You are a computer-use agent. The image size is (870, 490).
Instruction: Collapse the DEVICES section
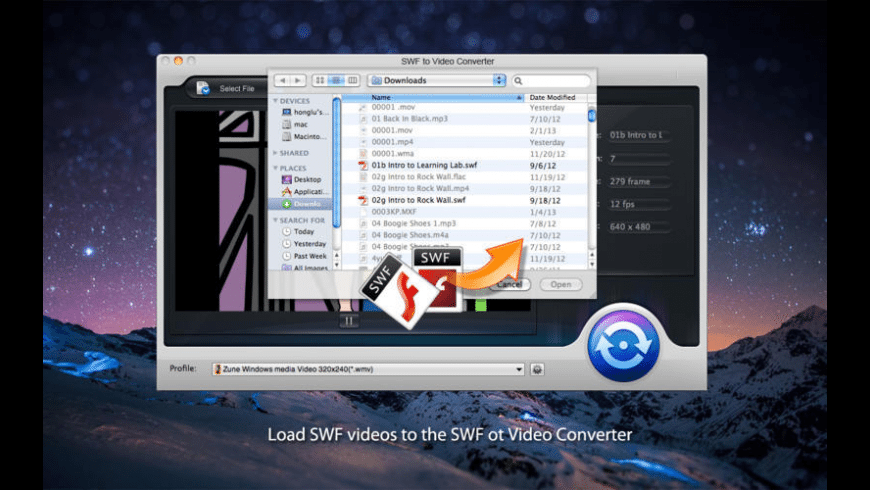pos(275,101)
